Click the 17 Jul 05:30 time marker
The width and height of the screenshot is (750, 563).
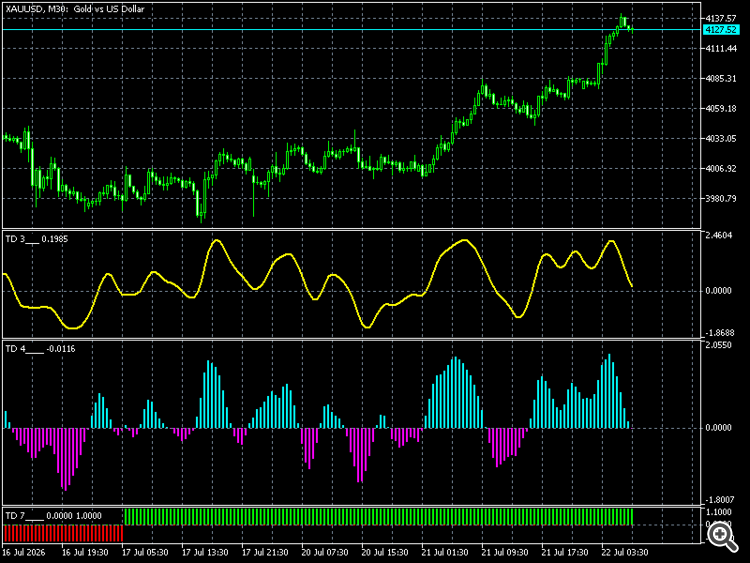coord(145,552)
